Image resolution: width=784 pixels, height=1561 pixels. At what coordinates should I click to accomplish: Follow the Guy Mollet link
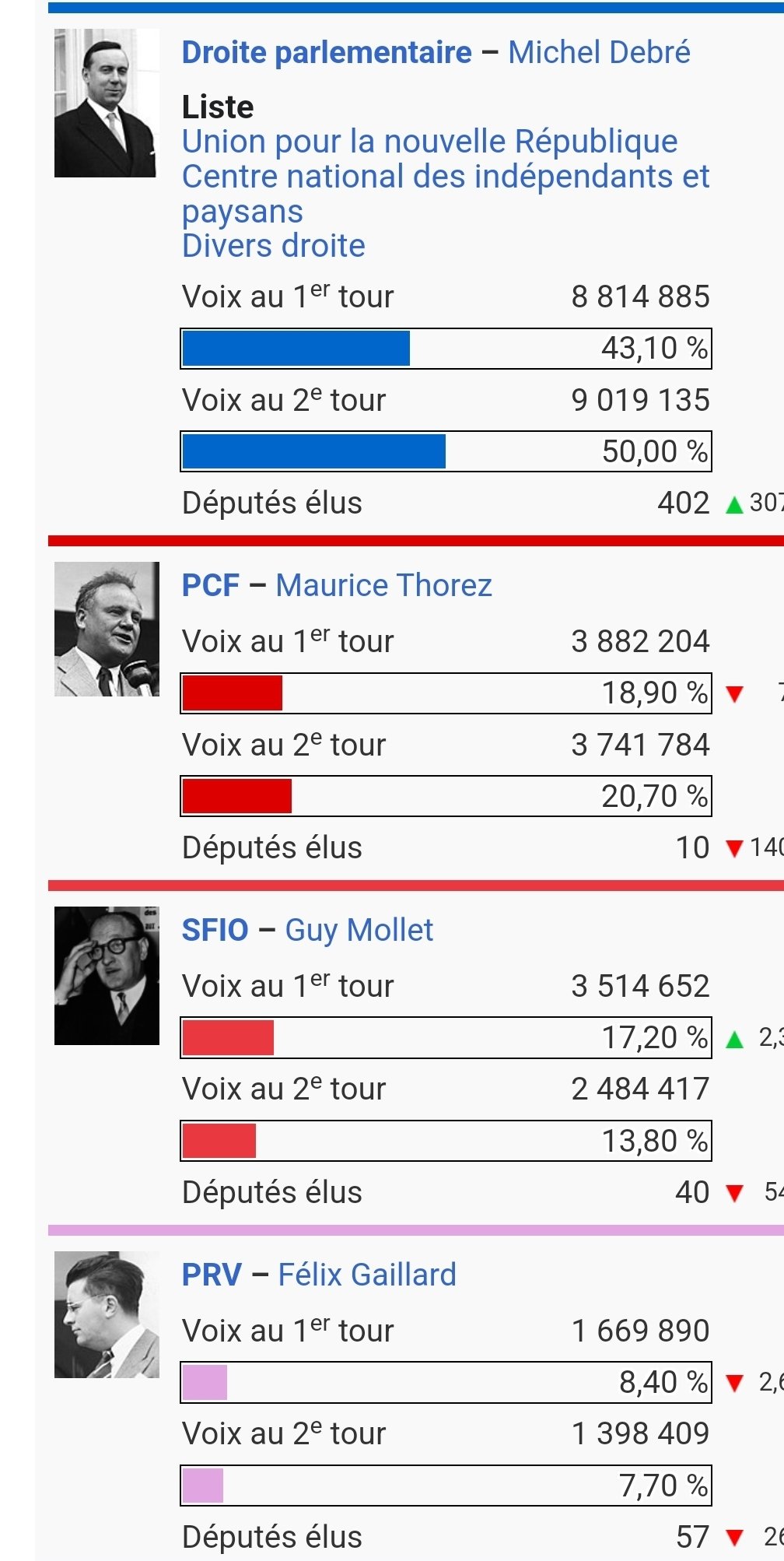(x=359, y=930)
